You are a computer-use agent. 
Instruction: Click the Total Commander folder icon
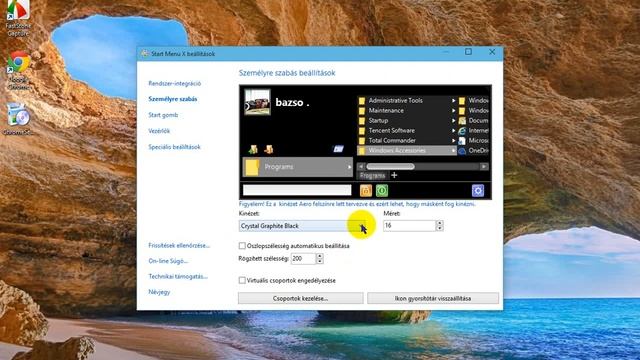tap(362, 141)
